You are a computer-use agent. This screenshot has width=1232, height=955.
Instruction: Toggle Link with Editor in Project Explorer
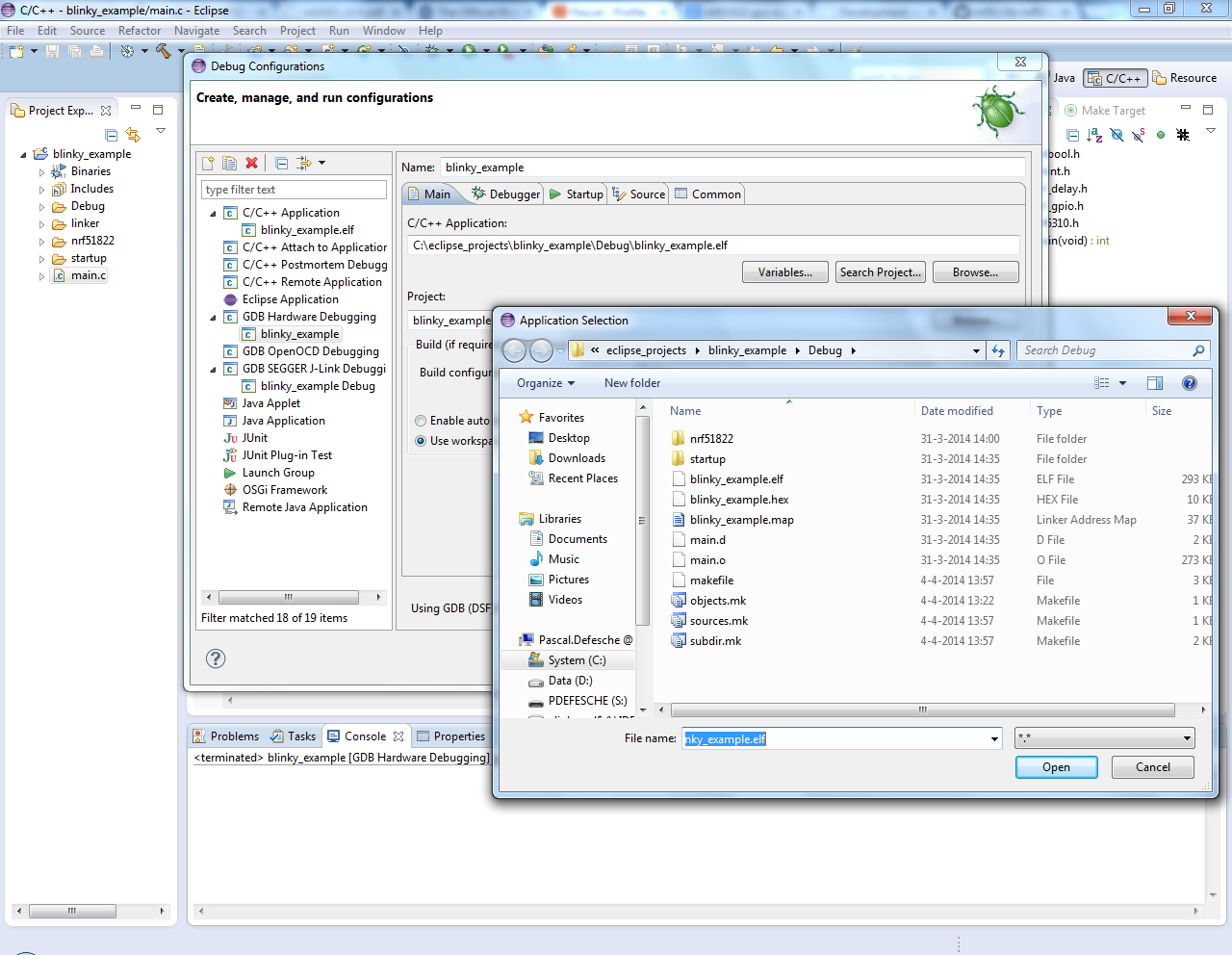coord(133,136)
